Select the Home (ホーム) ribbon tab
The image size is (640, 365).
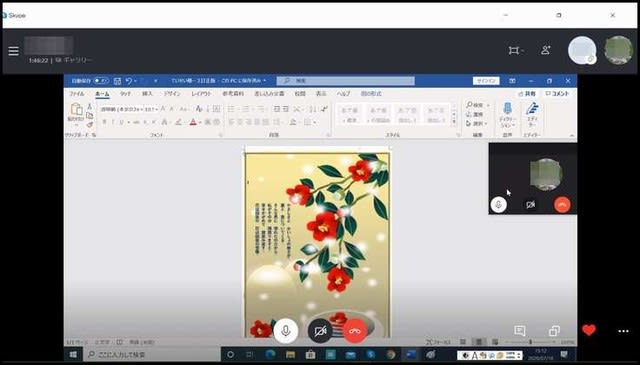pos(102,93)
